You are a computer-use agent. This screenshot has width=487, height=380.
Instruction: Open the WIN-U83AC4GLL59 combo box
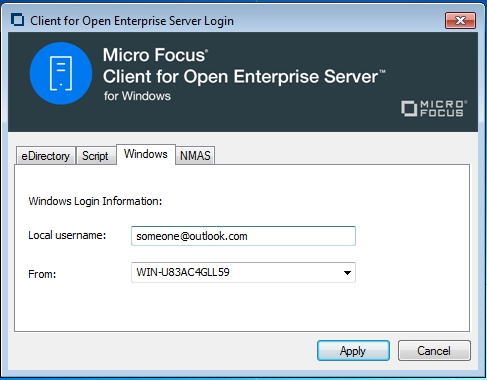click(243, 273)
